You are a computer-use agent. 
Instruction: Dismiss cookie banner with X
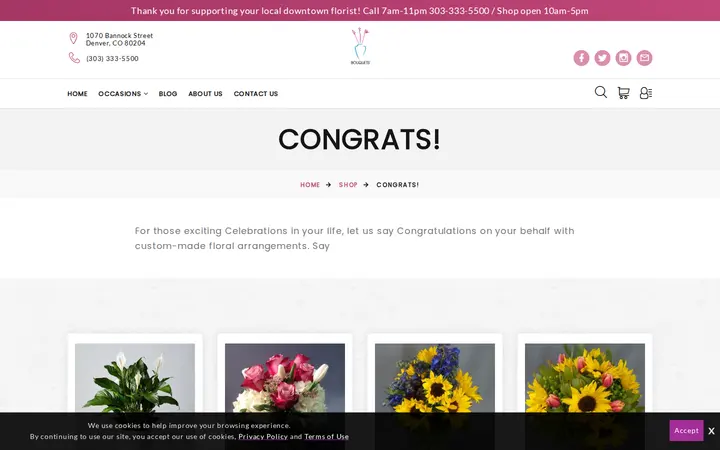pos(711,431)
